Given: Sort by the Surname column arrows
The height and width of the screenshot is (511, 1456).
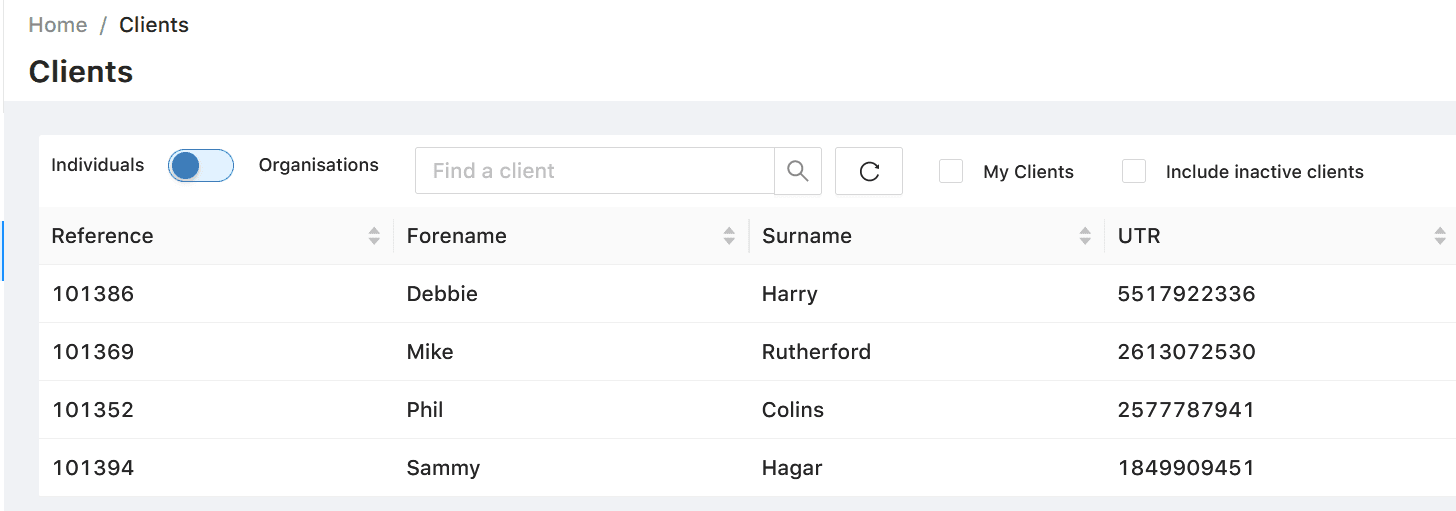Looking at the screenshot, I should (x=1085, y=236).
